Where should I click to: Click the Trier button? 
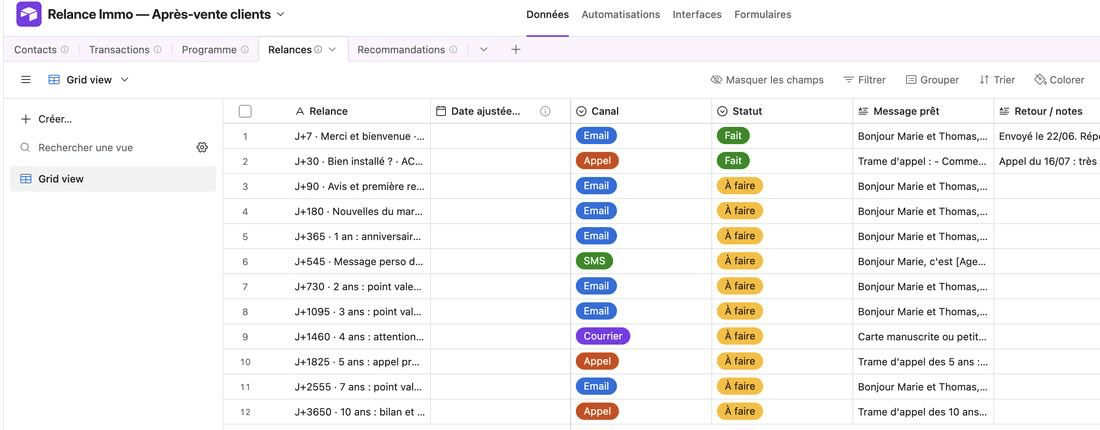coord(997,80)
